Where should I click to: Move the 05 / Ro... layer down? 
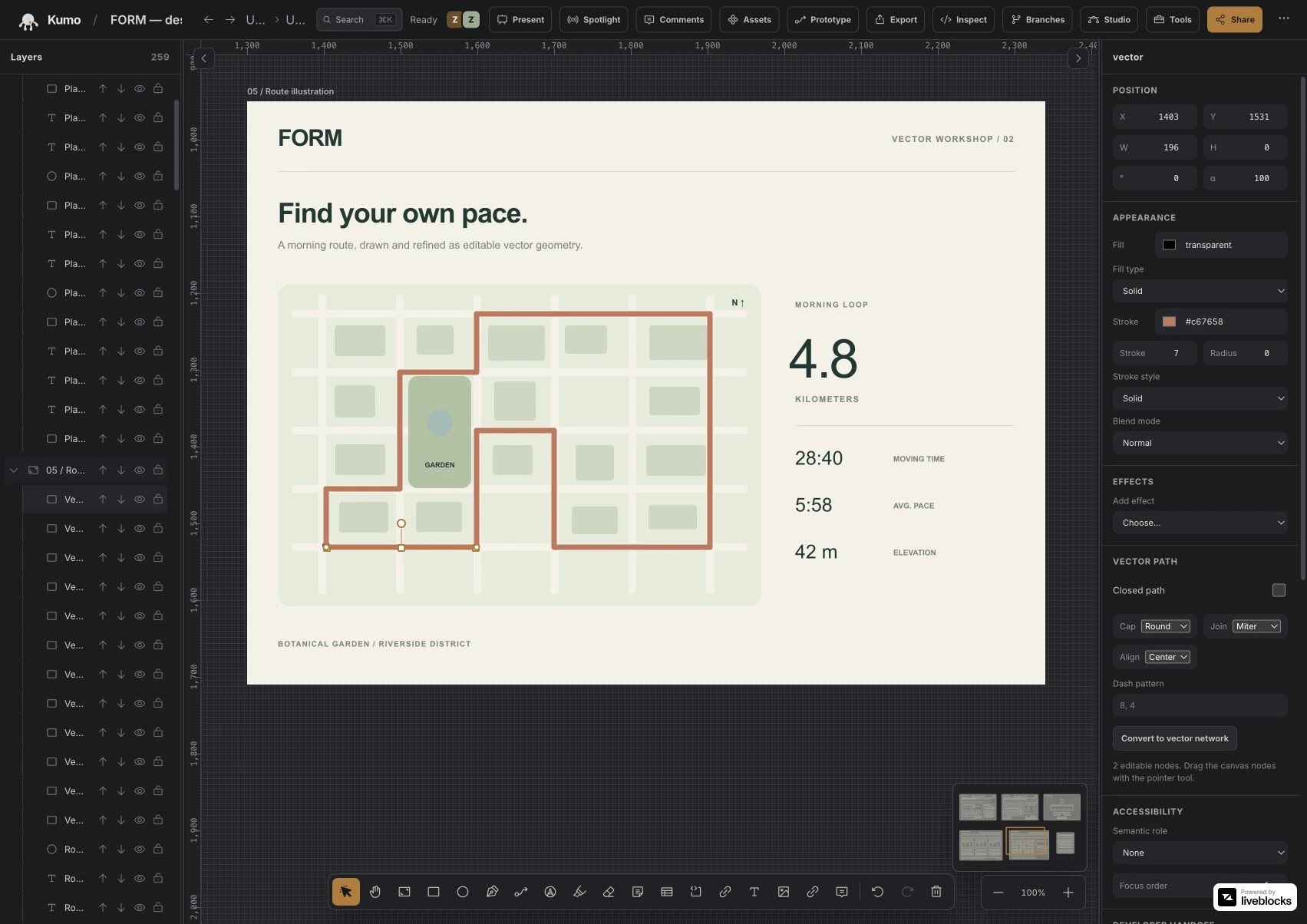[x=121, y=470]
